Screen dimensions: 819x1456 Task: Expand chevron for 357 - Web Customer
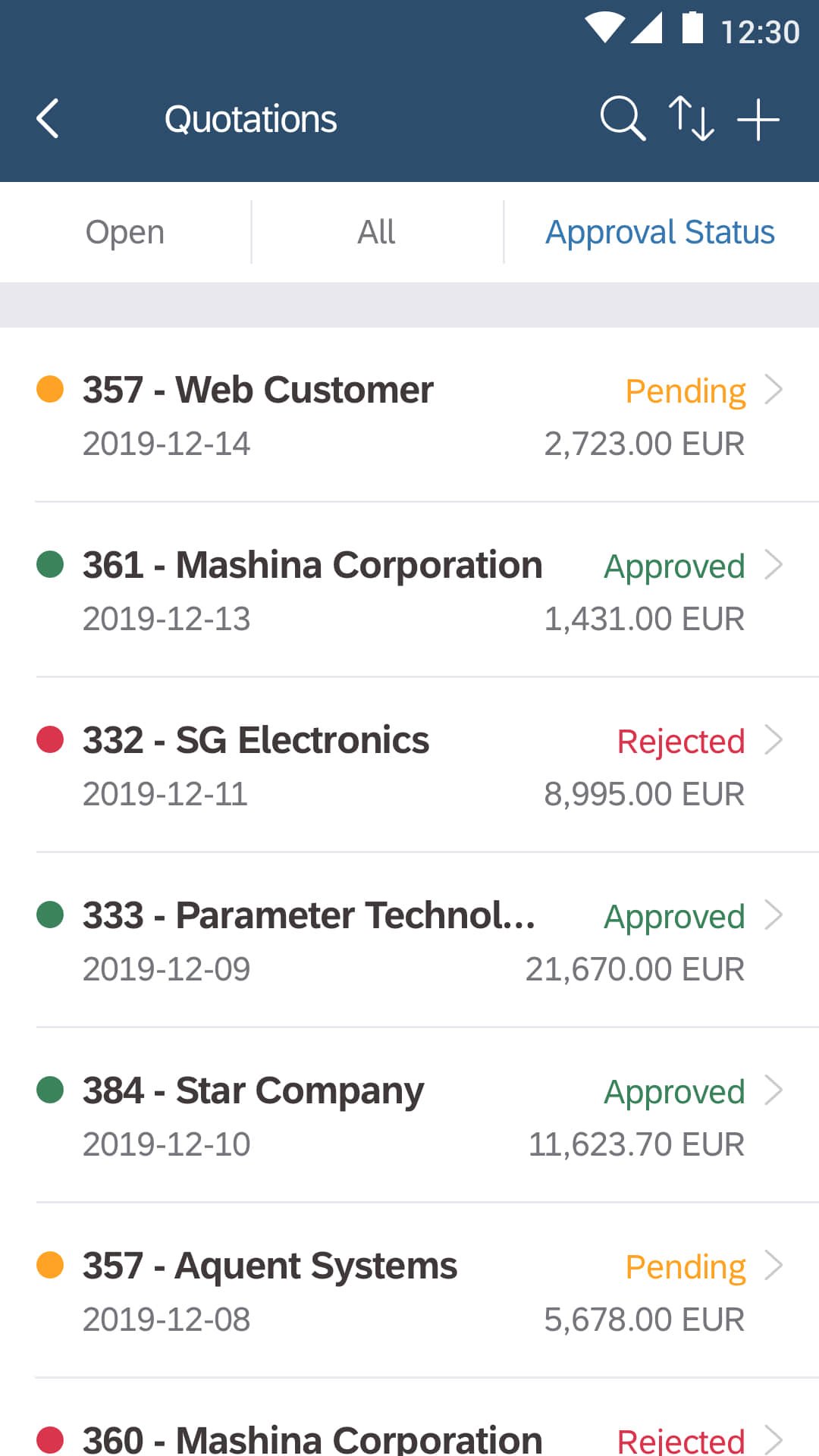click(773, 390)
